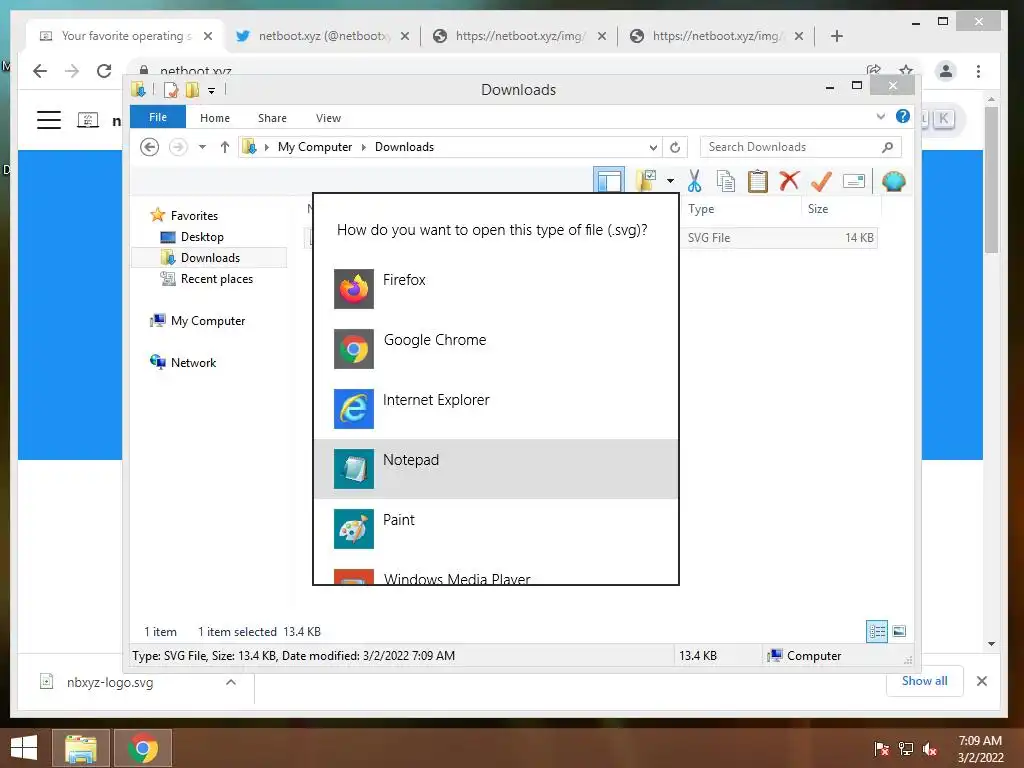
Task: Click the Copy icon in the toolbar
Action: 726,181
